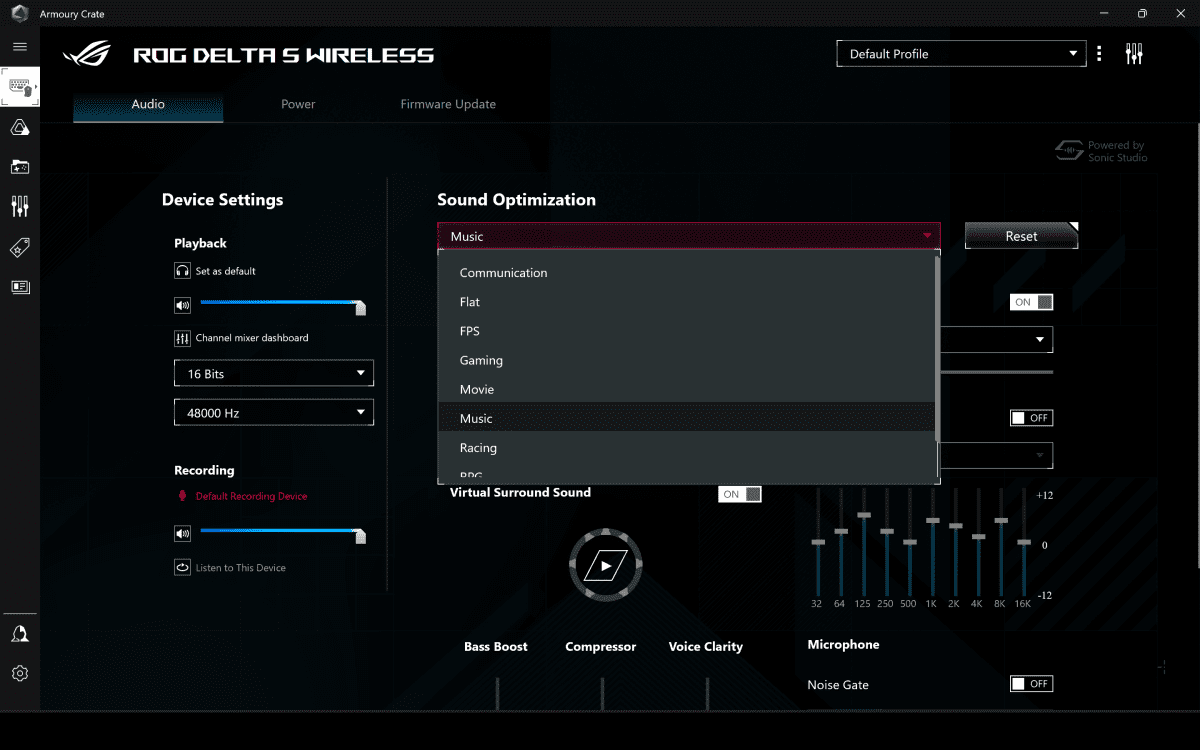Open the Featured tag sidebar icon

click(20, 248)
